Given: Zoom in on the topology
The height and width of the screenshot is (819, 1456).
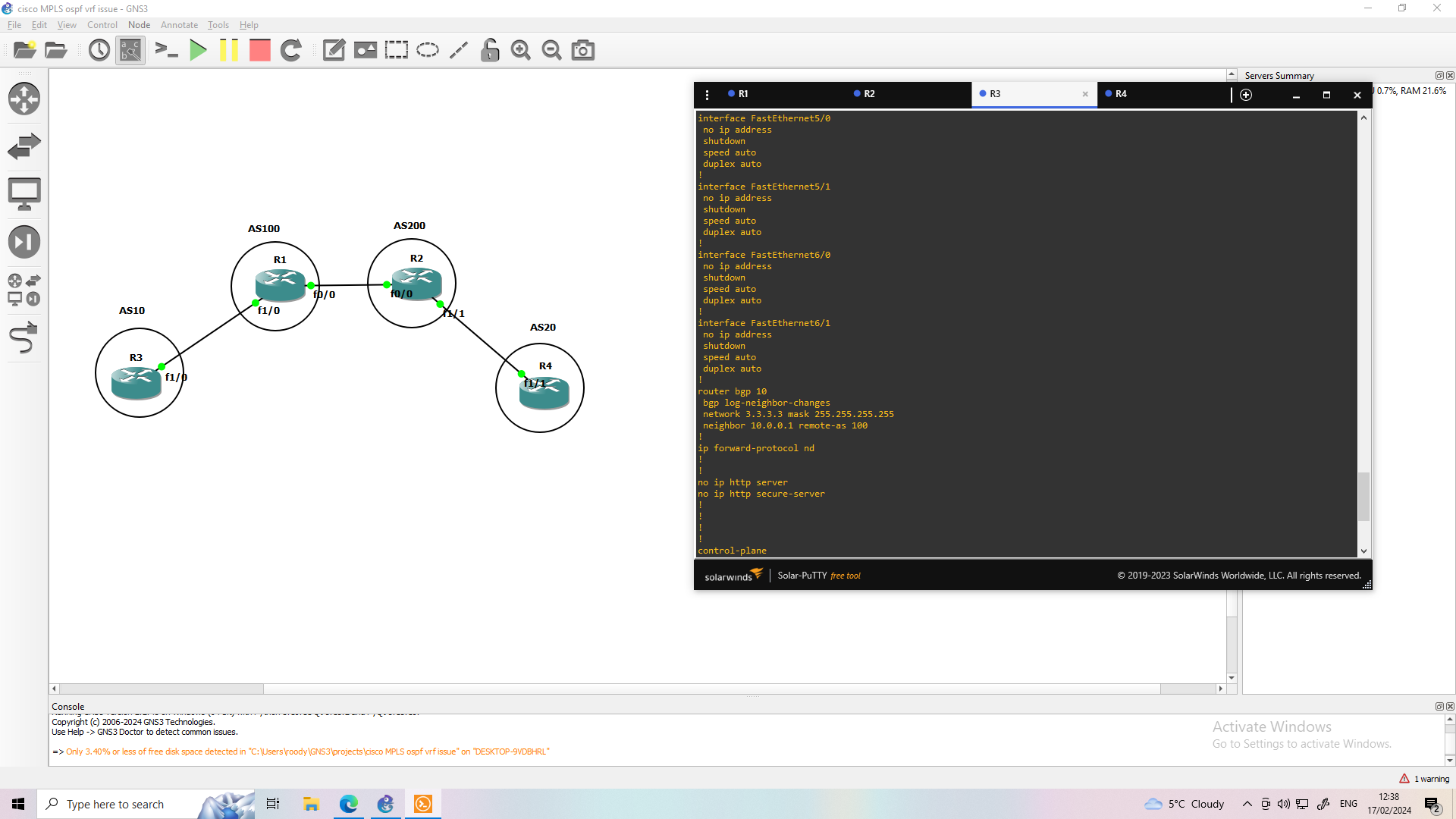Looking at the screenshot, I should pyautogui.click(x=521, y=50).
